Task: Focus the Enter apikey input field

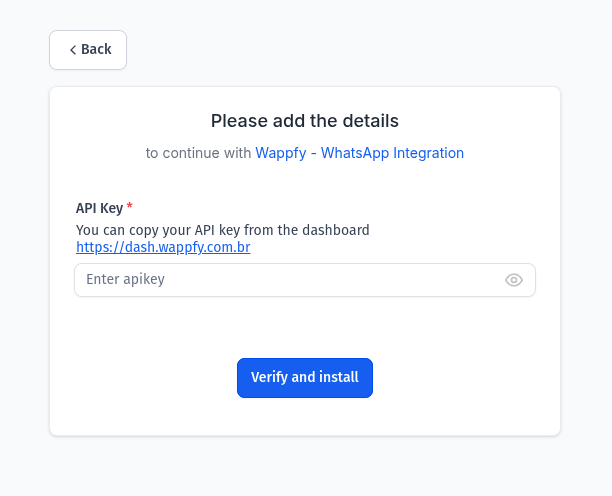Action: pos(305,280)
